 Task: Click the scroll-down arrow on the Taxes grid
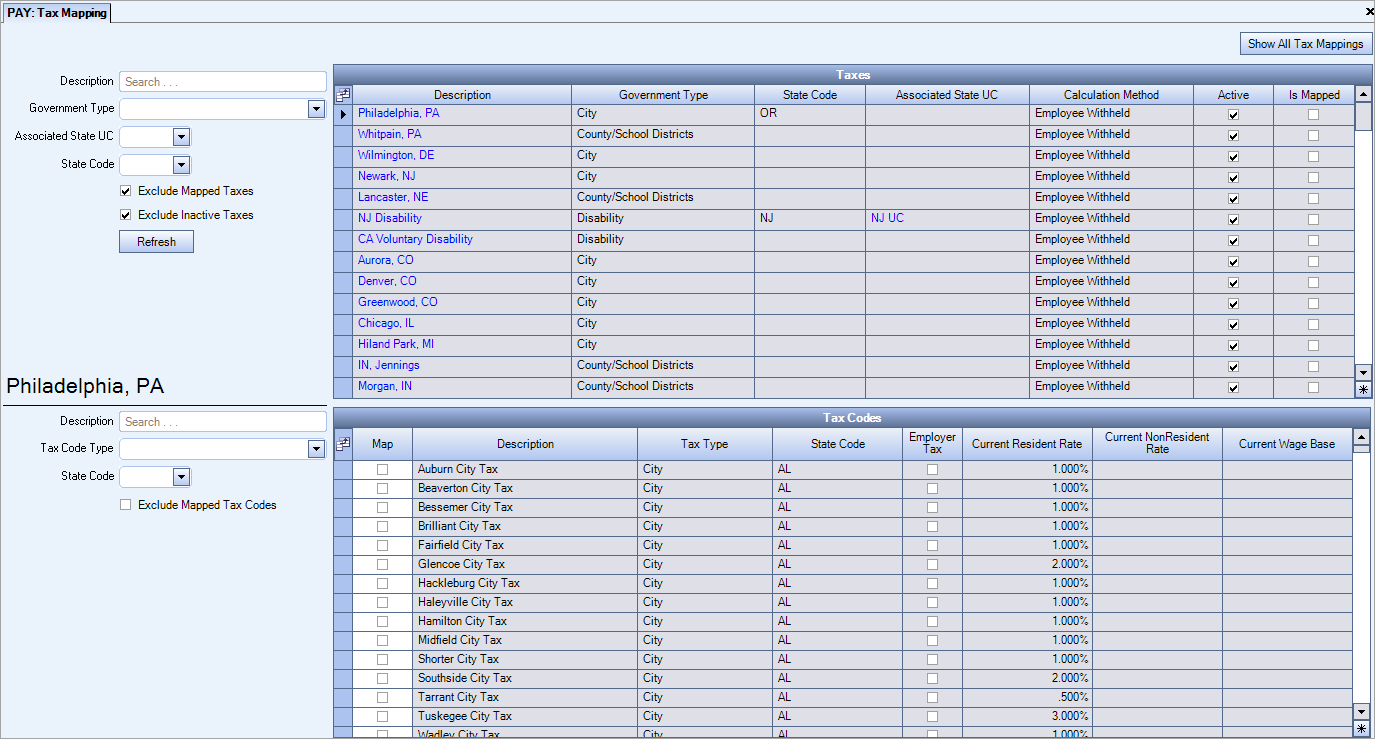1363,372
